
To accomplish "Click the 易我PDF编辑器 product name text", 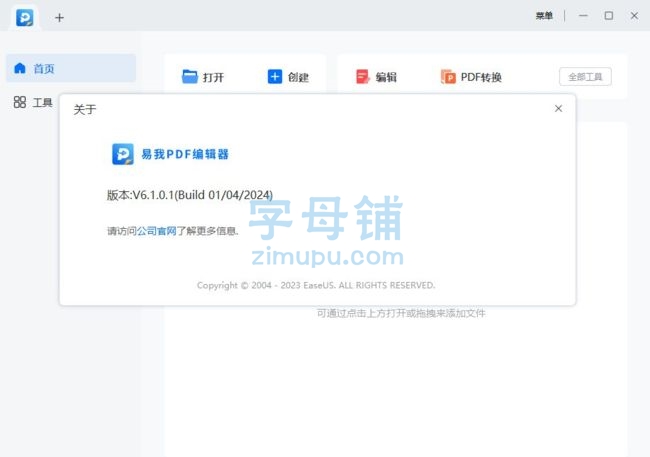I will coord(185,154).
